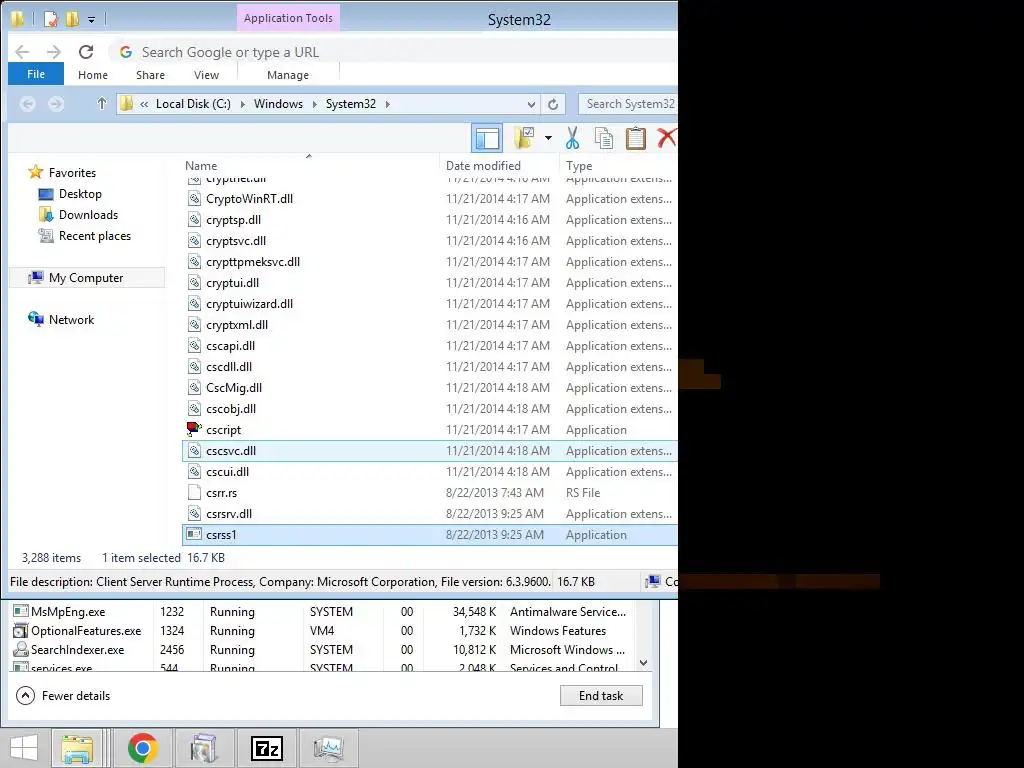Click the red Delete X icon
This screenshot has height=768, width=1024.
666,138
